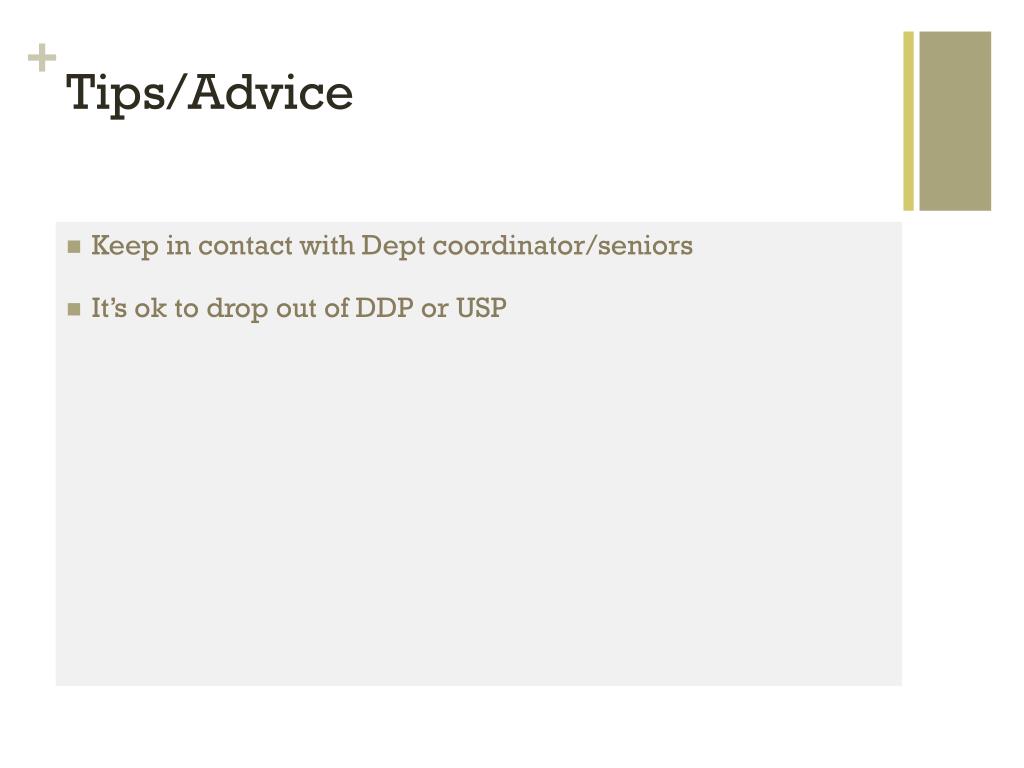Viewport: 1024px width, 768px height.
Task: Click the empty gray content area
Action: [x=479, y=503]
